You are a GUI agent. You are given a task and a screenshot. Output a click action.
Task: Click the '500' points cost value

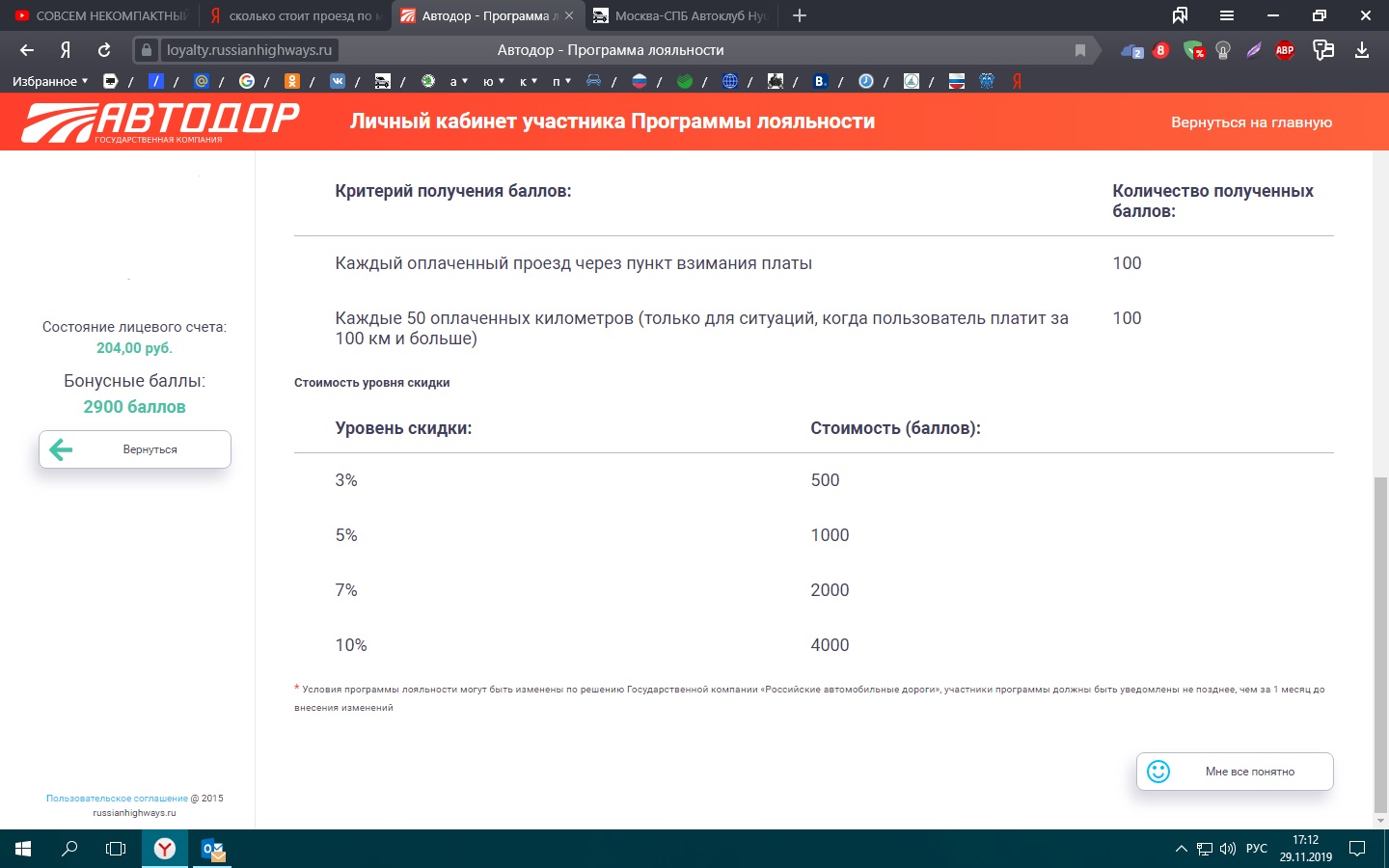pyautogui.click(x=825, y=480)
